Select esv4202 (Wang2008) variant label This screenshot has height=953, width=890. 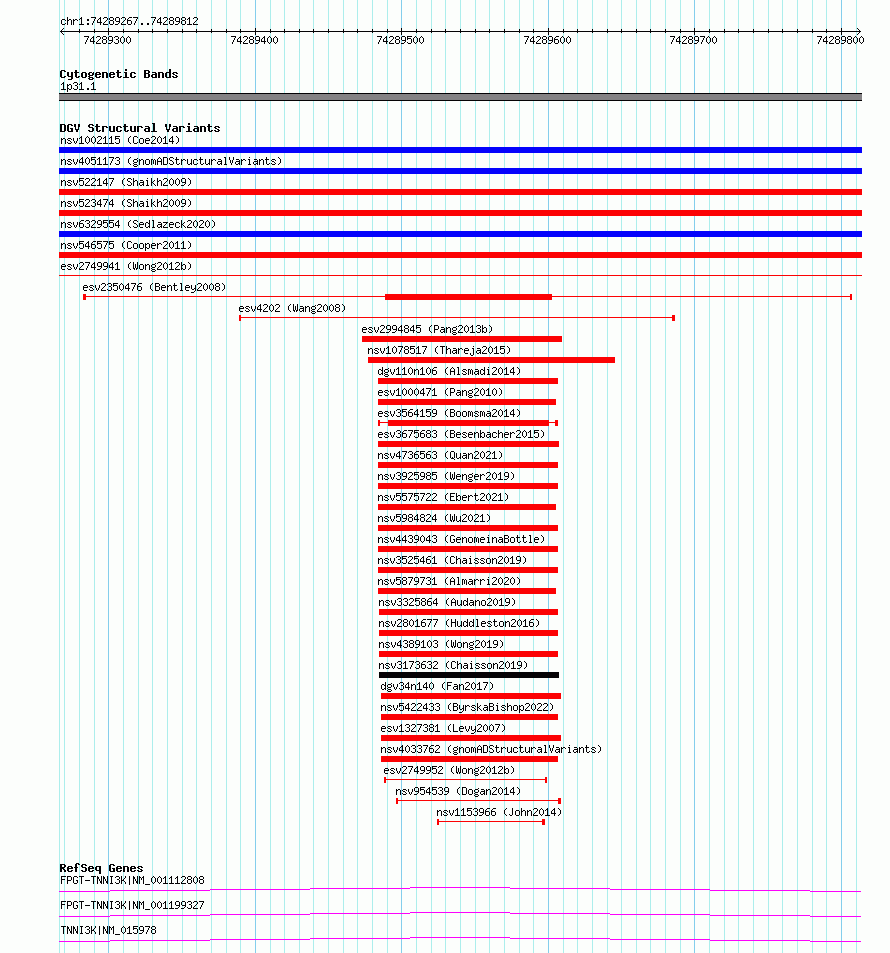click(x=292, y=308)
